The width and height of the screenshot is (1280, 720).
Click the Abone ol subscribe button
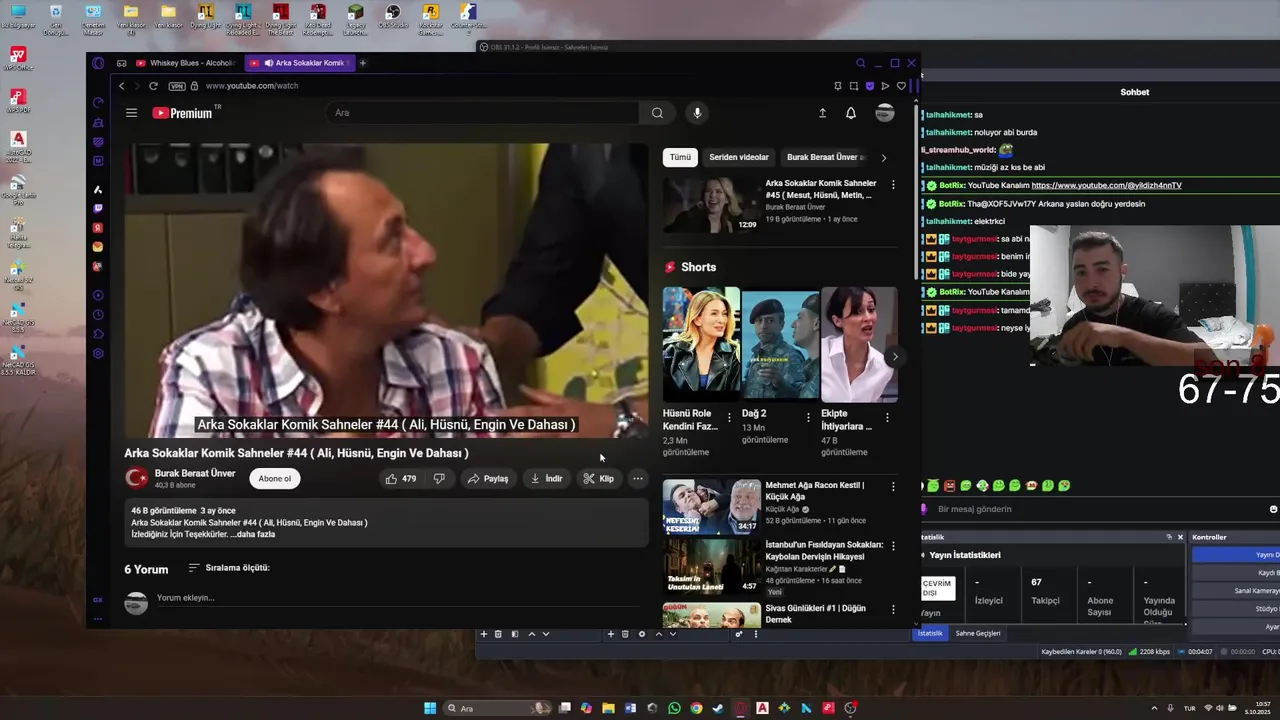point(275,479)
